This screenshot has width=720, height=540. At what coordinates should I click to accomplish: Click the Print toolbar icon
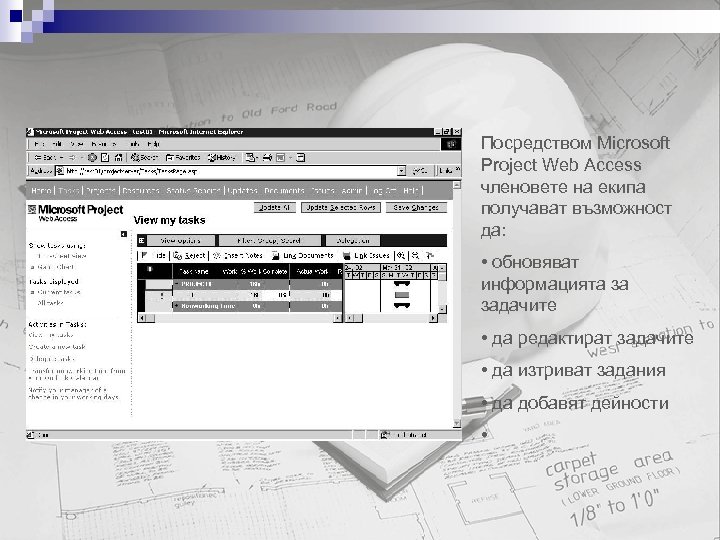click(267, 158)
